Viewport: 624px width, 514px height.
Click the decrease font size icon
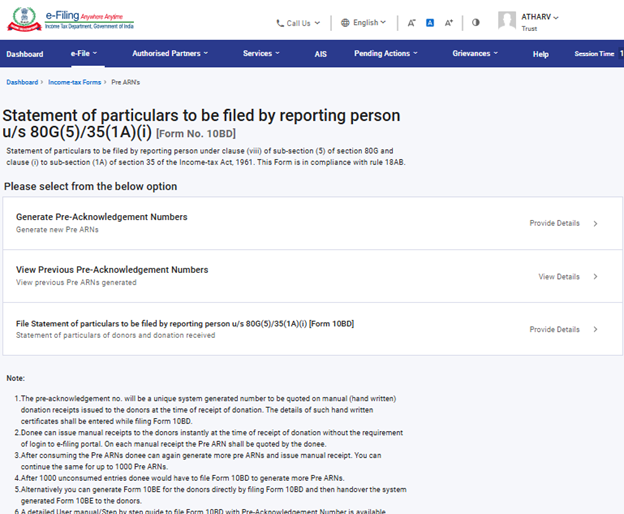pyautogui.click(x=411, y=22)
